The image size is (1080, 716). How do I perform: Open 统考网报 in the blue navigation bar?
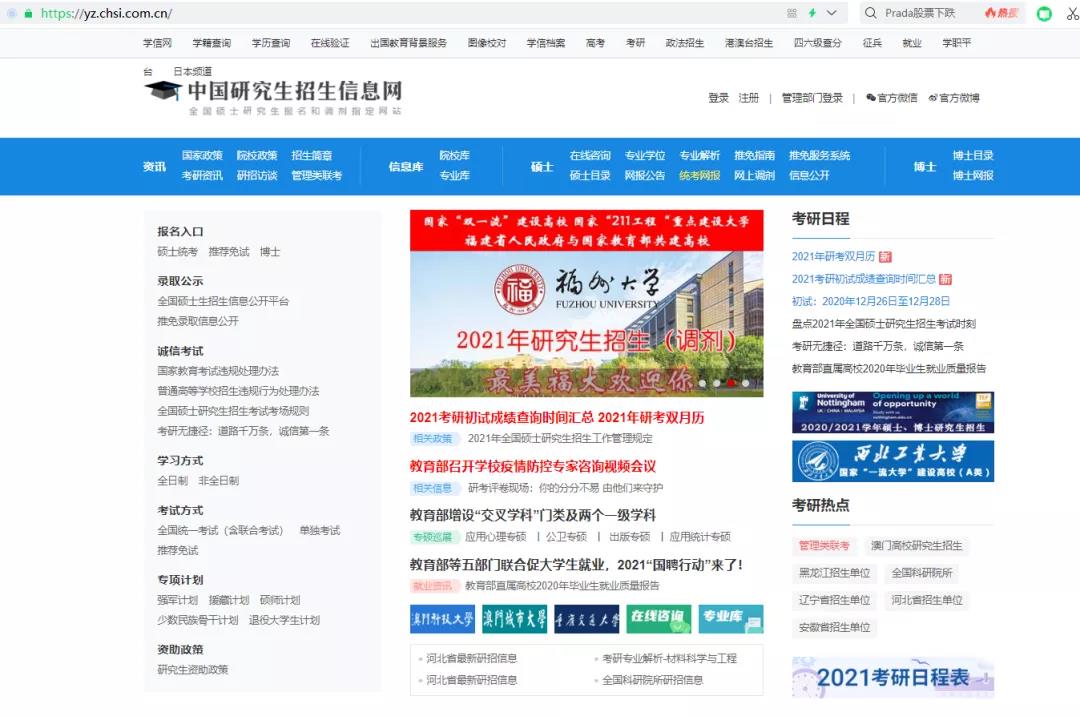tap(699, 175)
